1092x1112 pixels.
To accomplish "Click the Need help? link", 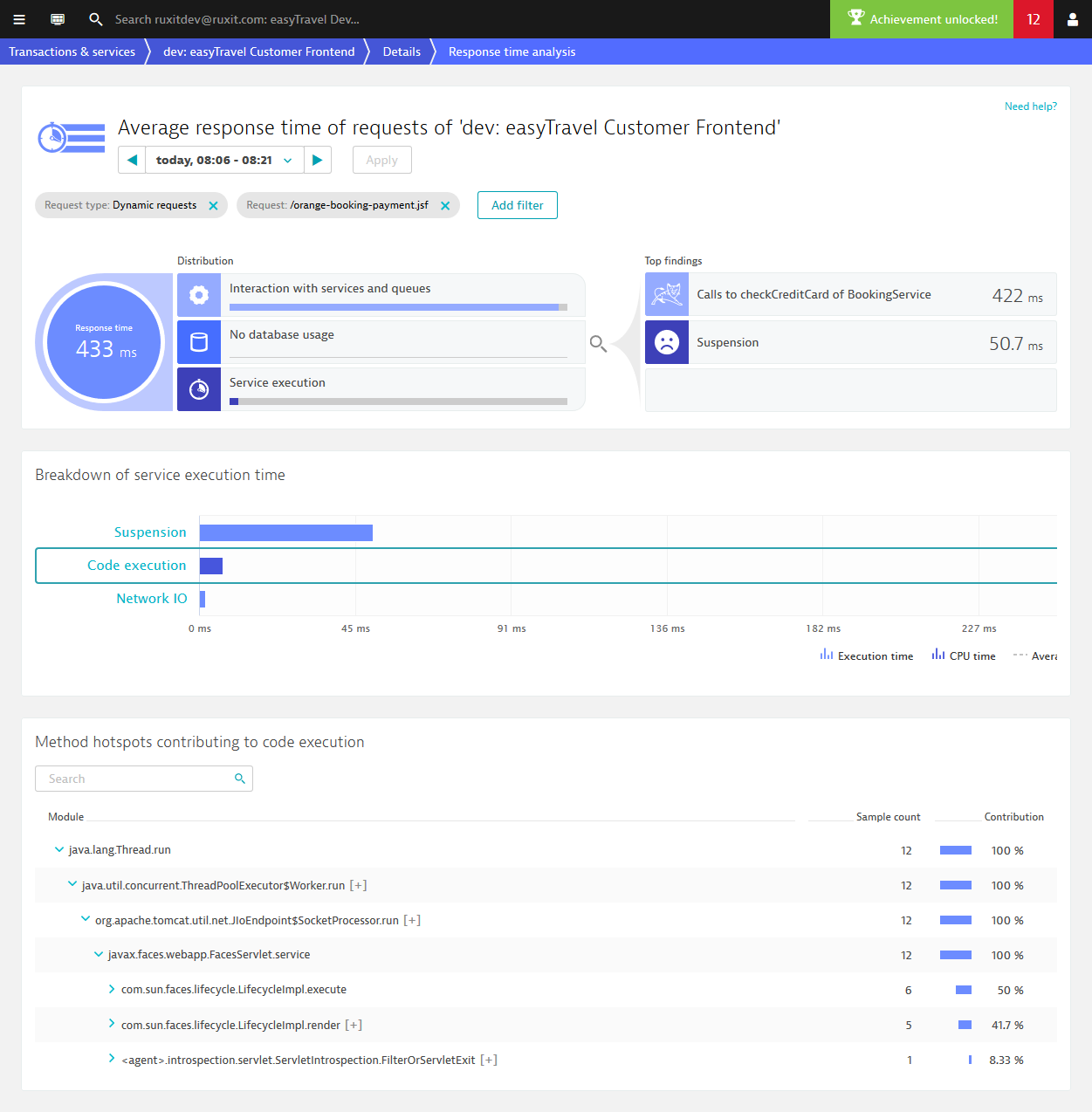I will (x=1031, y=106).
